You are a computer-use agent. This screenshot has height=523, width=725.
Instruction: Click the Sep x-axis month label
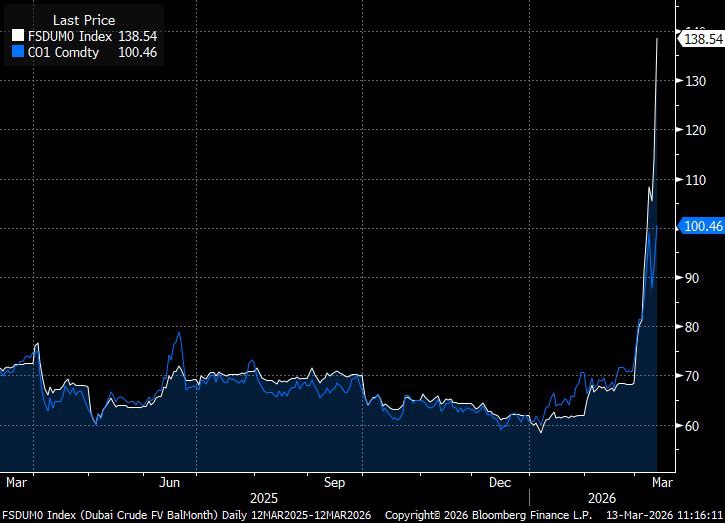[334, 483]
